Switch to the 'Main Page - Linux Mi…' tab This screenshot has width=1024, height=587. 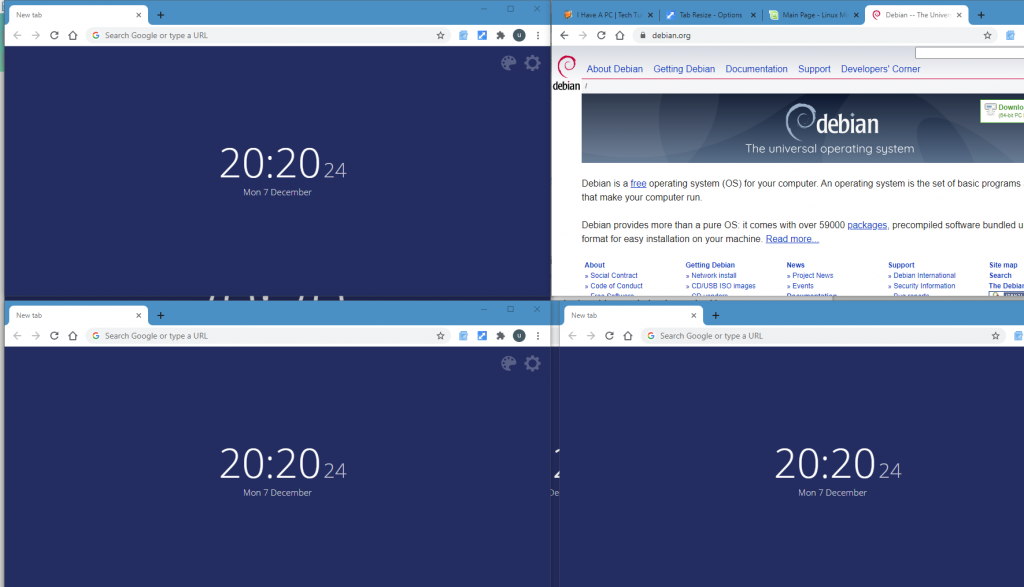pos(814,15)
